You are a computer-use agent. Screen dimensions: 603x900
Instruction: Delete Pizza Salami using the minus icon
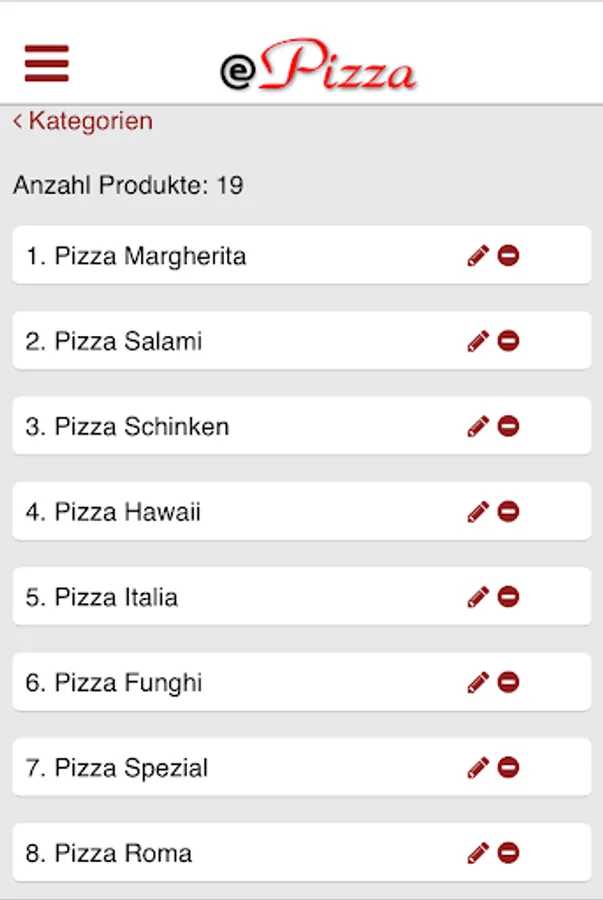508,342
